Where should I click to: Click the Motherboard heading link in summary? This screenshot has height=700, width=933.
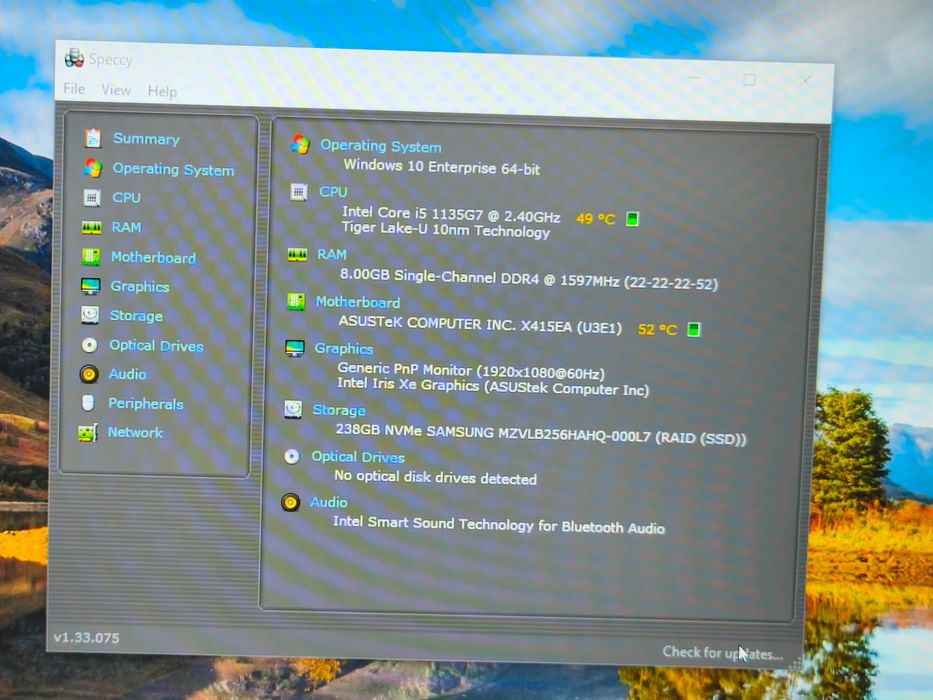(x=358, y=302)
